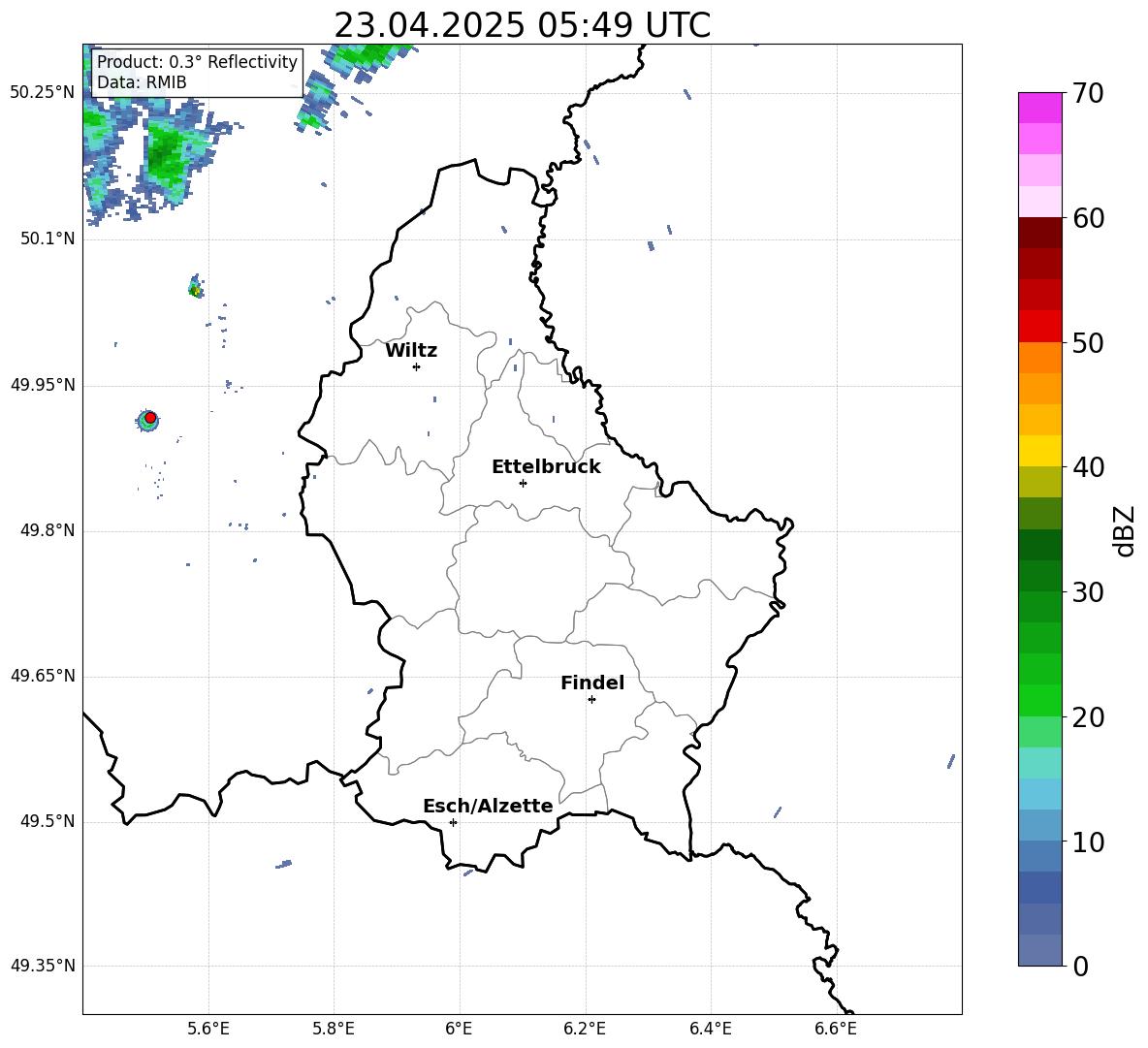Click the orange colorbar segment below 50
Image resolution: width=1148 pixels, height=1048 pixels.
(1040, 358)
